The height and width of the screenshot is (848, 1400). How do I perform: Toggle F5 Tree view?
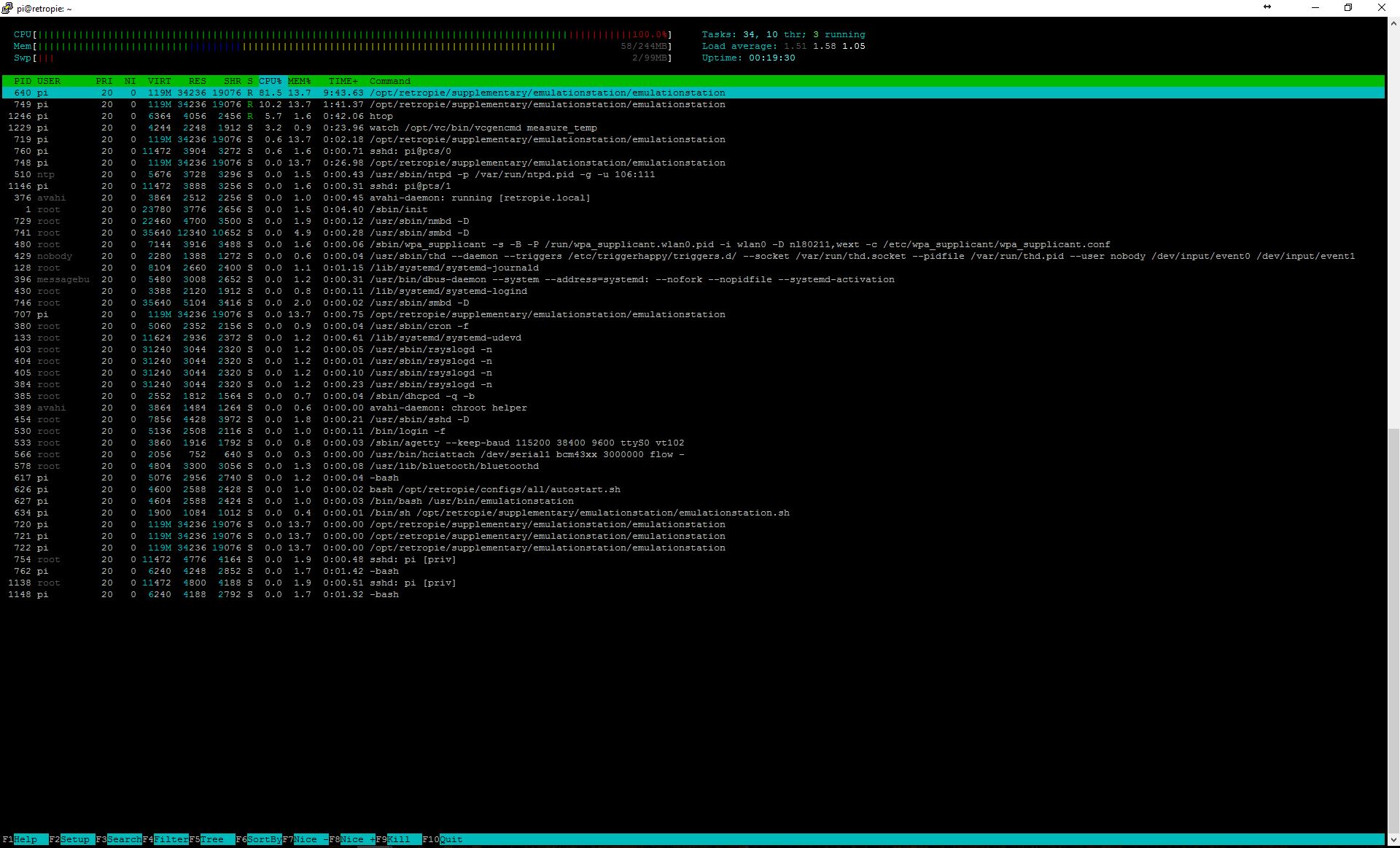pos(211,839)
